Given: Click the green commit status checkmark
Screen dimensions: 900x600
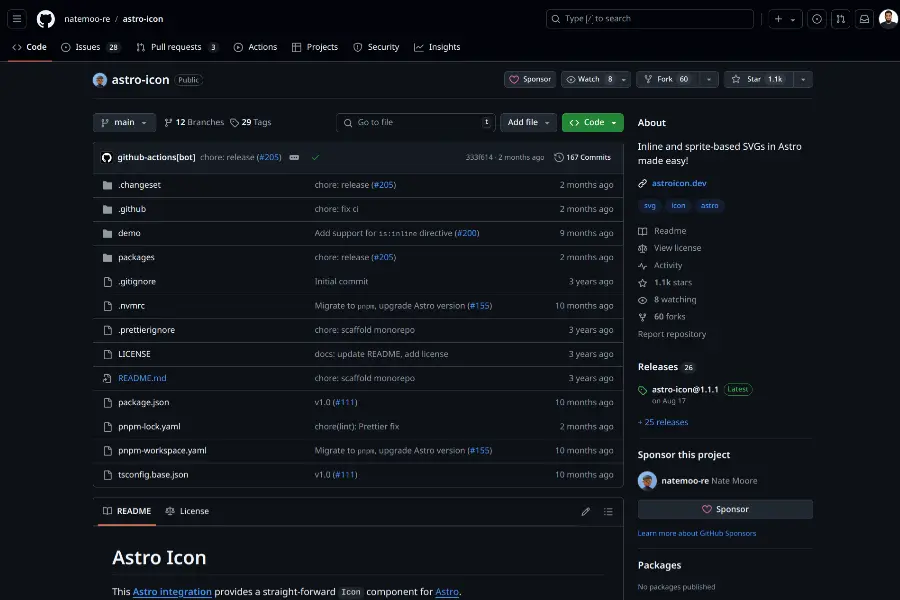Looking at the screenshot, I should pyautogui.click(x=316, y=157).
